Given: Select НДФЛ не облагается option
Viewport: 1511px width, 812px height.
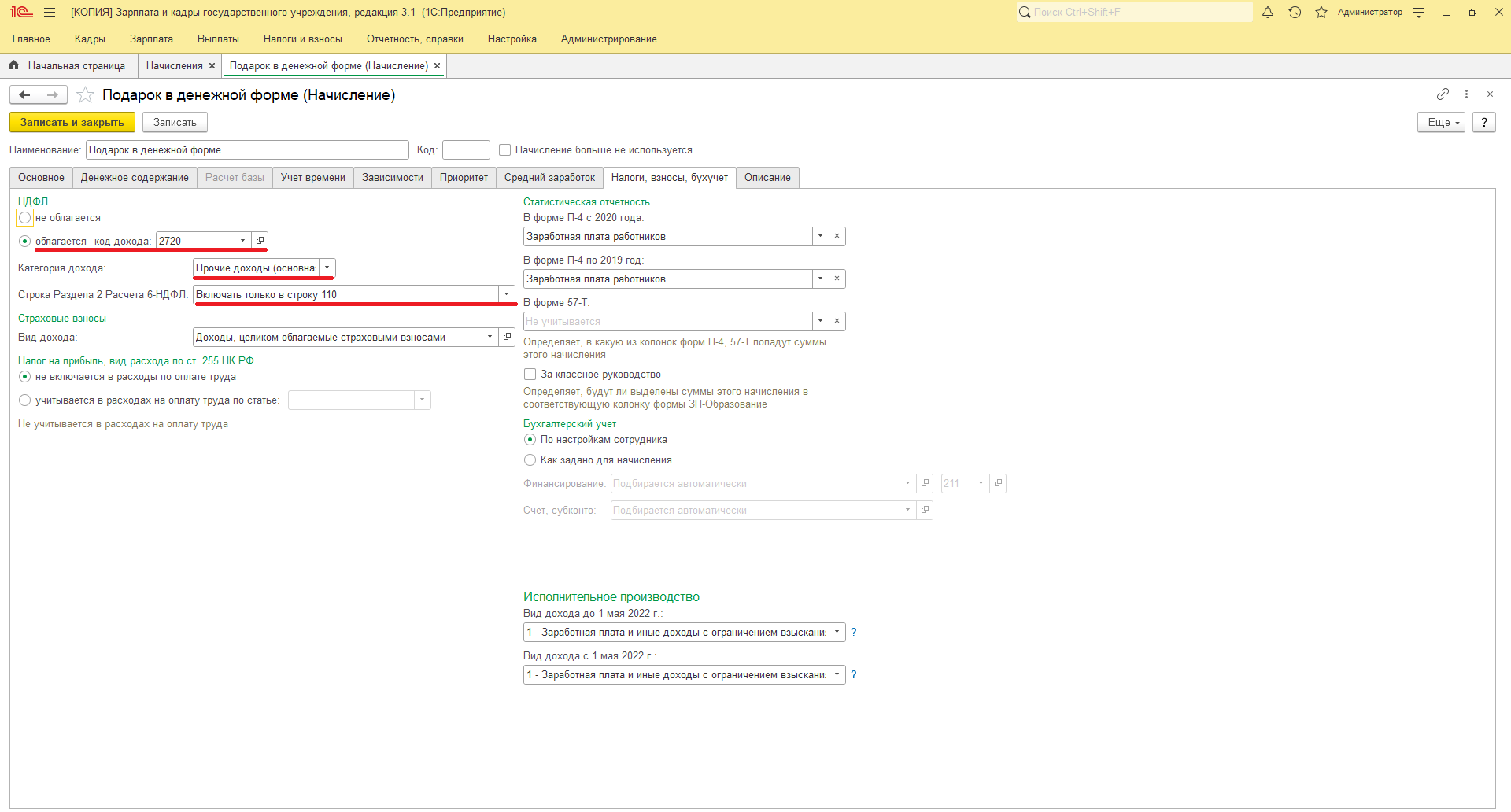Looking at the screenshot, I should (24, 218).
